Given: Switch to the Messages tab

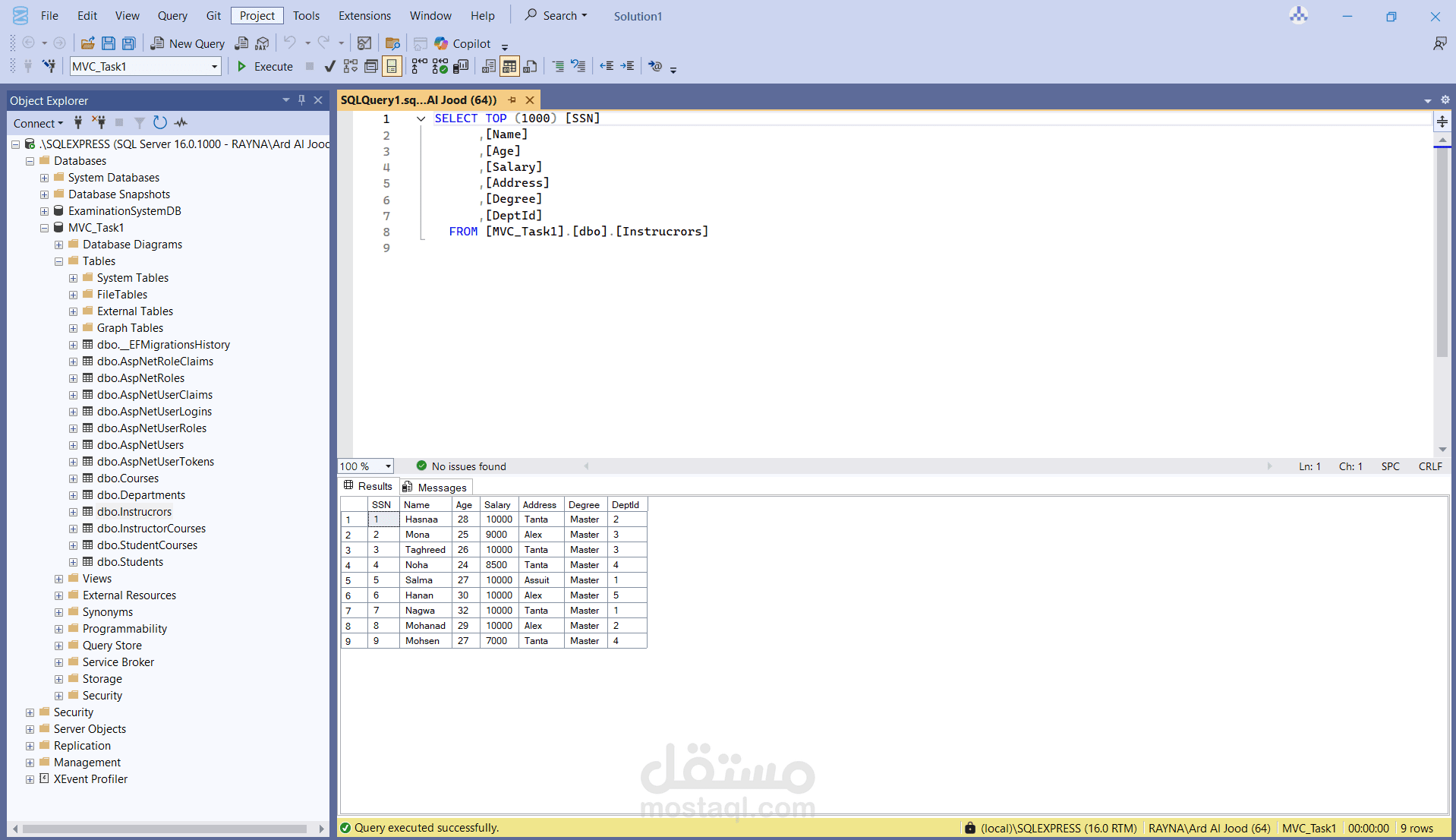Looking at the screenshot, I should 435,487.
